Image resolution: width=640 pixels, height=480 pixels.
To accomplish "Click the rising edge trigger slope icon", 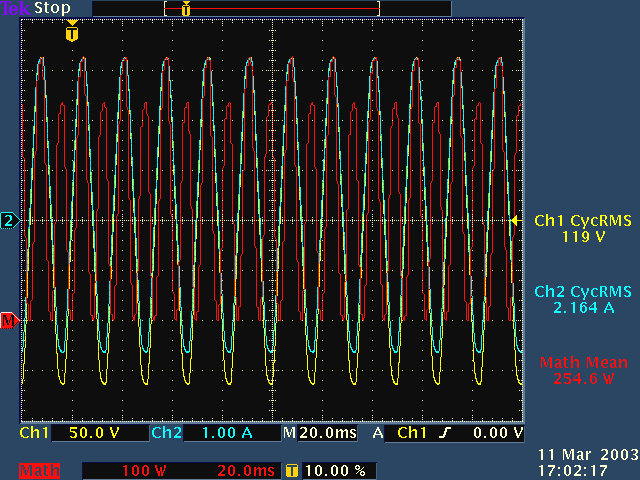I will (445, 433).
